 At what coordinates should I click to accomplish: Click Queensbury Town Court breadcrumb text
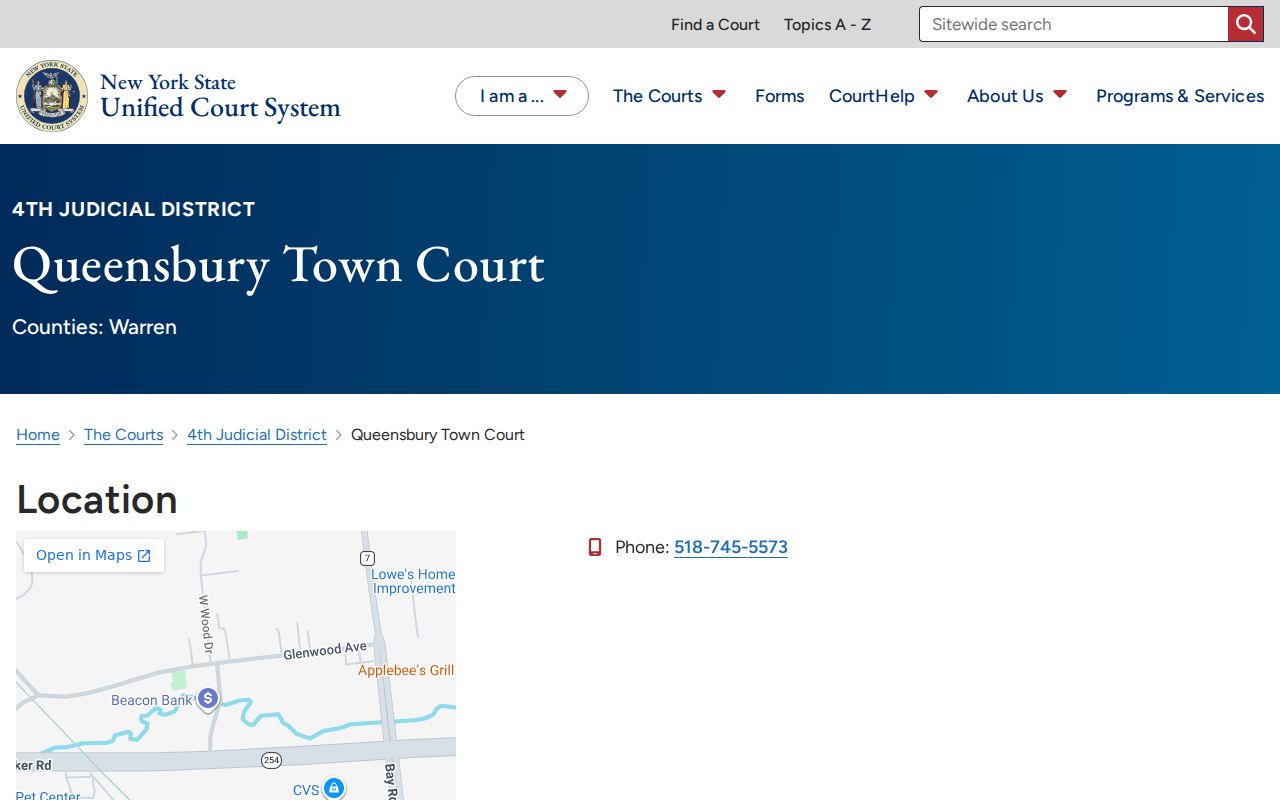(x=438, y=435)
